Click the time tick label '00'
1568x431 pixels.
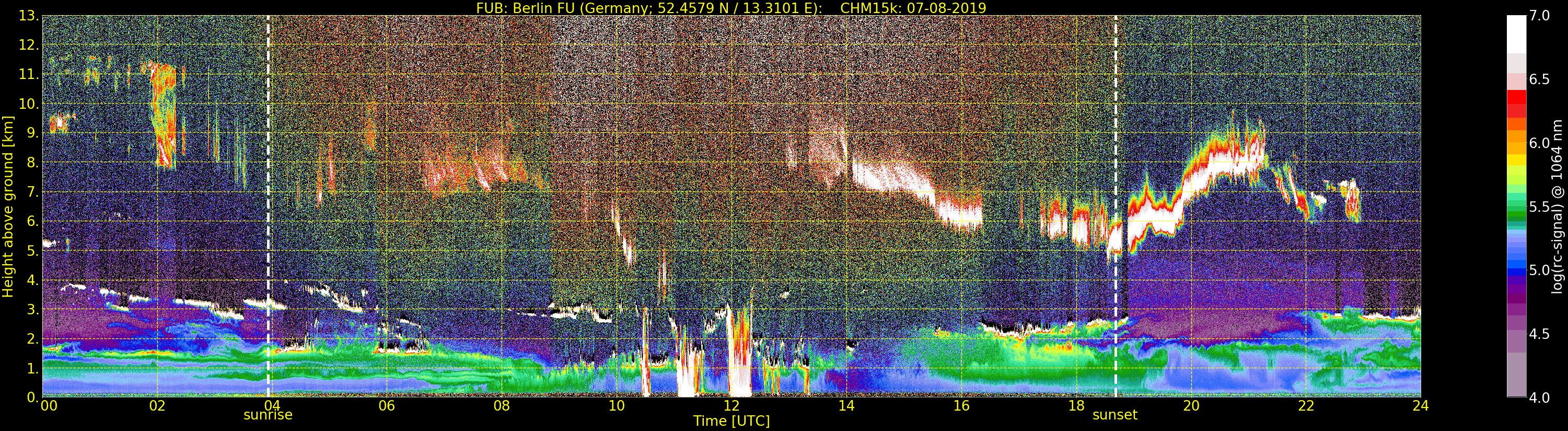[x=49, y=406]
